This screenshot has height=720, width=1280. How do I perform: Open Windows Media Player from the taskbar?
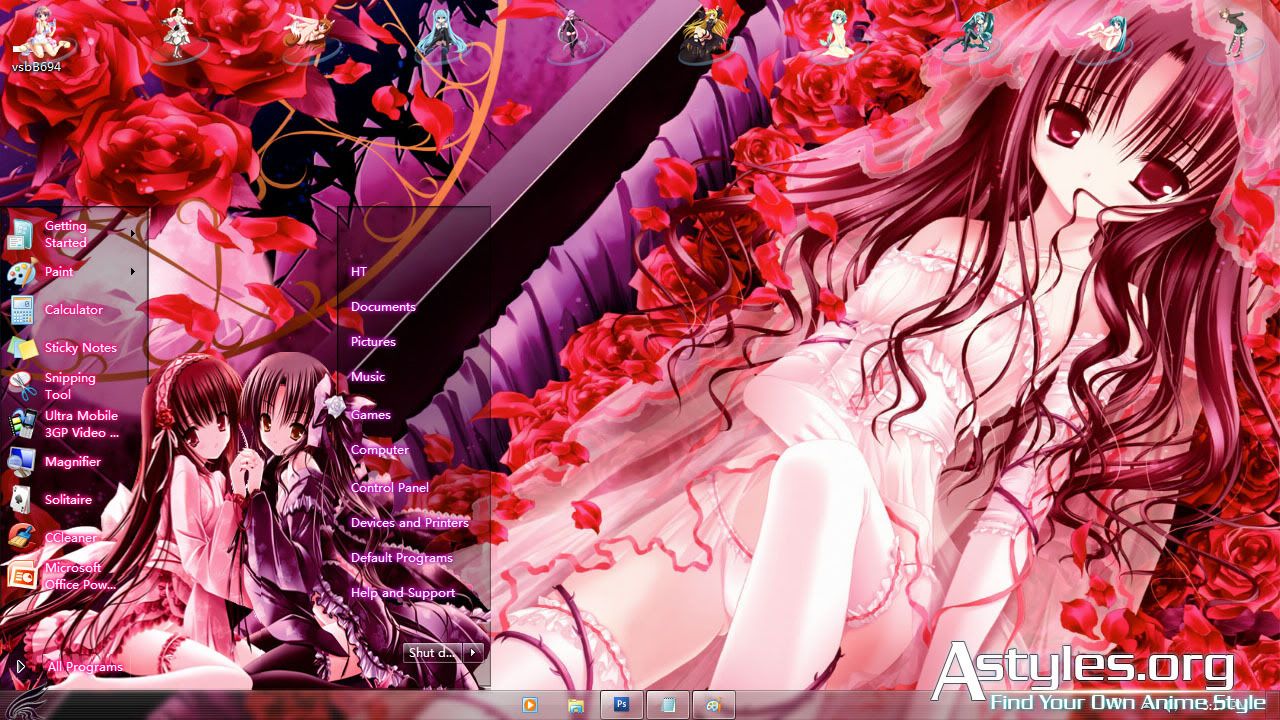point(530,705)
